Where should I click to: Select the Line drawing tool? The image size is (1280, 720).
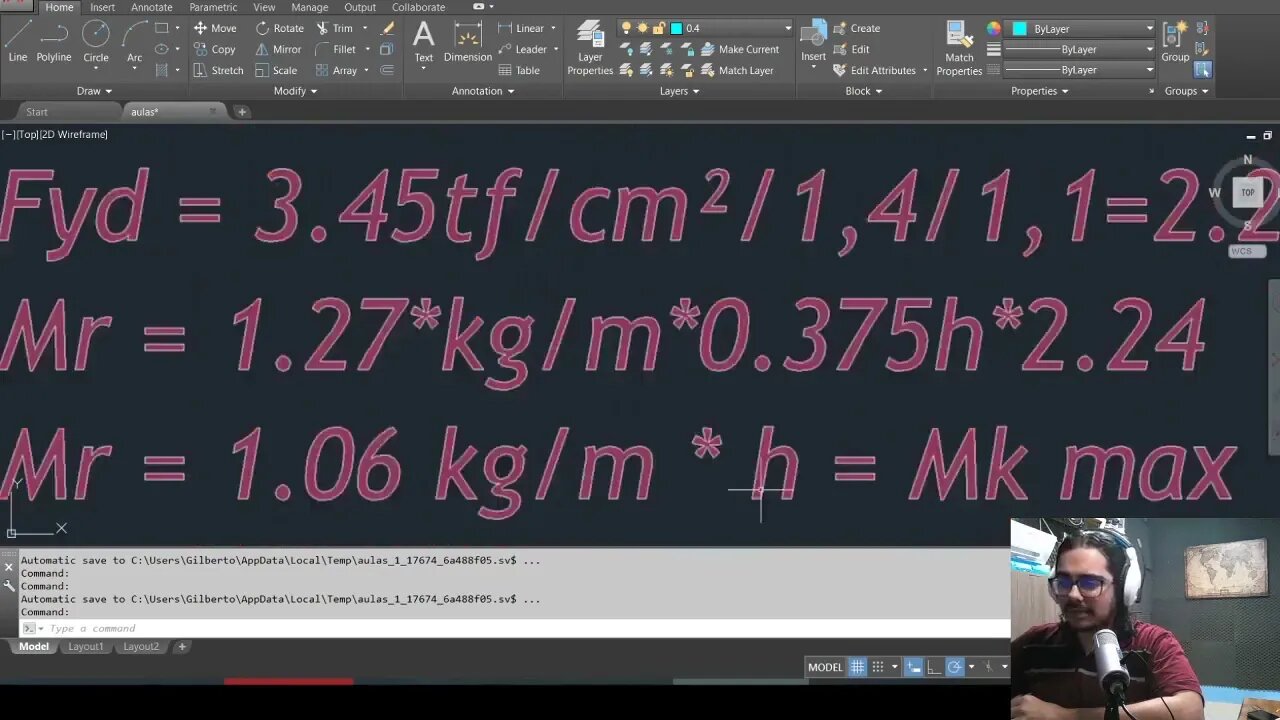pyautogui.click(x=18, y=43)
